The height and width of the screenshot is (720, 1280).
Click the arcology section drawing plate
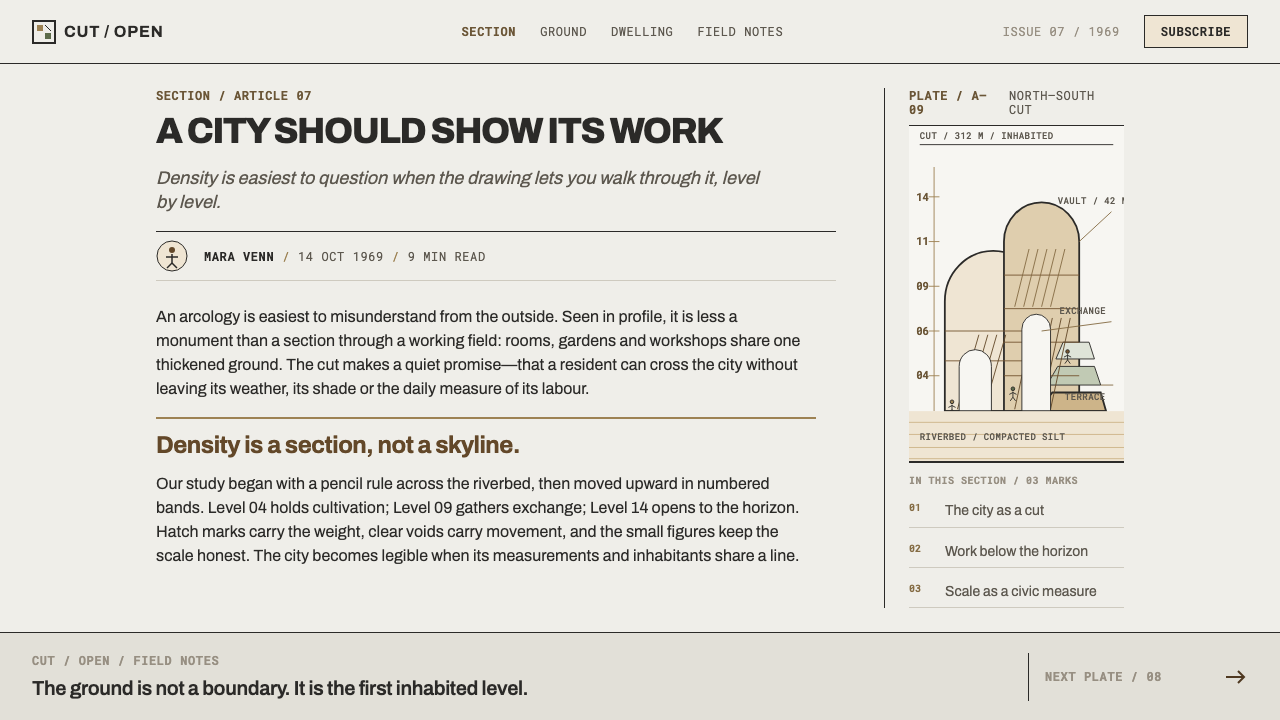coord(1016,294)
